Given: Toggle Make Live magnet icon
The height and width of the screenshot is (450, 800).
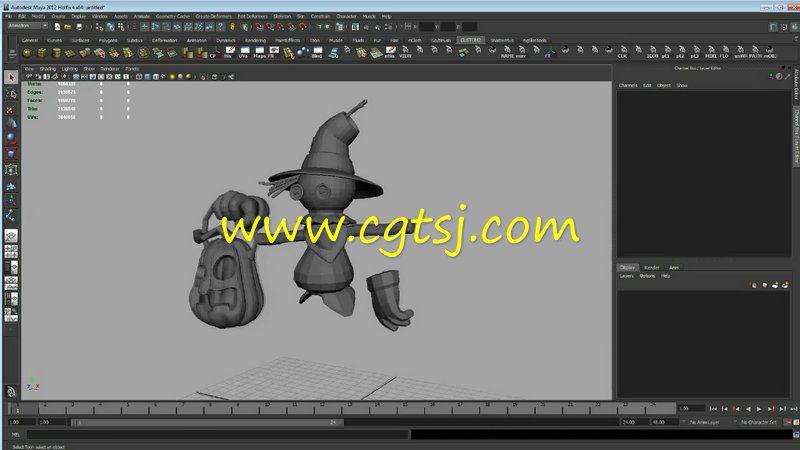Looking at the screenshot, I should click(x=303, y=27).
